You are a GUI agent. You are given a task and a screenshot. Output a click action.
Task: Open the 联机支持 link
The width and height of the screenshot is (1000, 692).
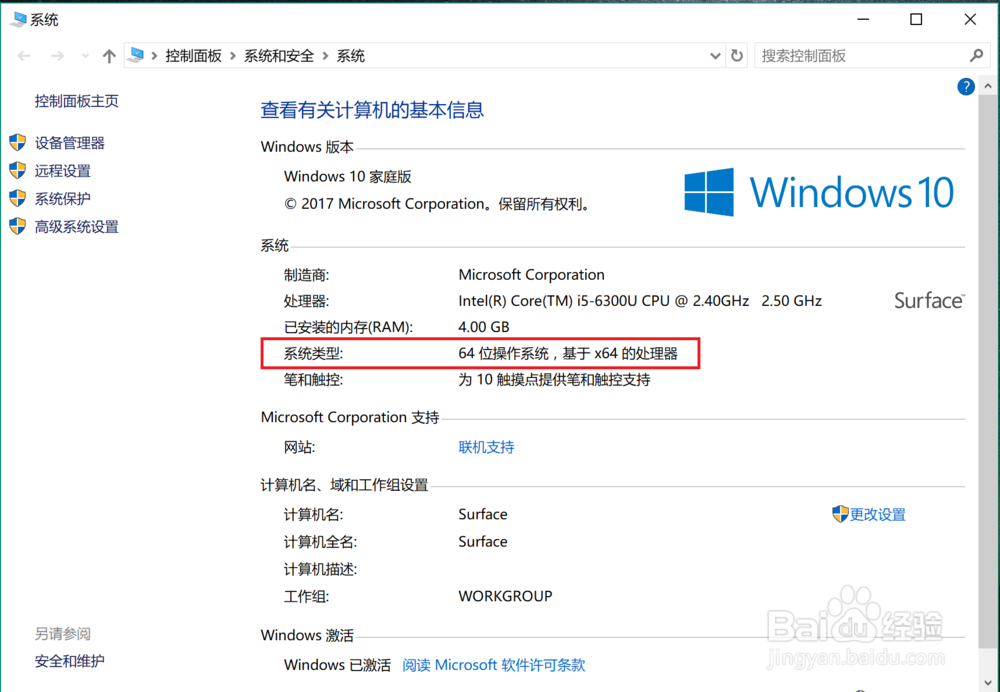click(x=486, y=447)
